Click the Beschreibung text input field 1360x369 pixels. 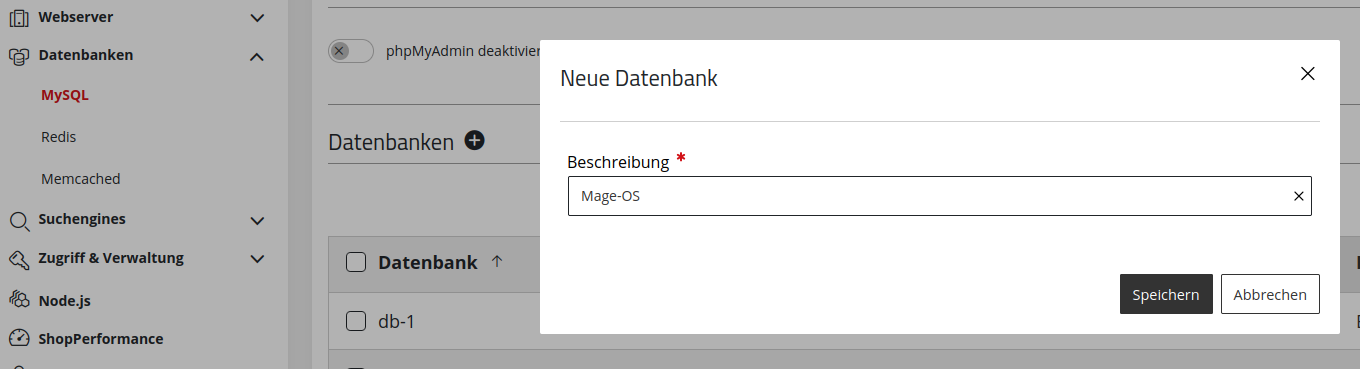[x=940, y=196]
